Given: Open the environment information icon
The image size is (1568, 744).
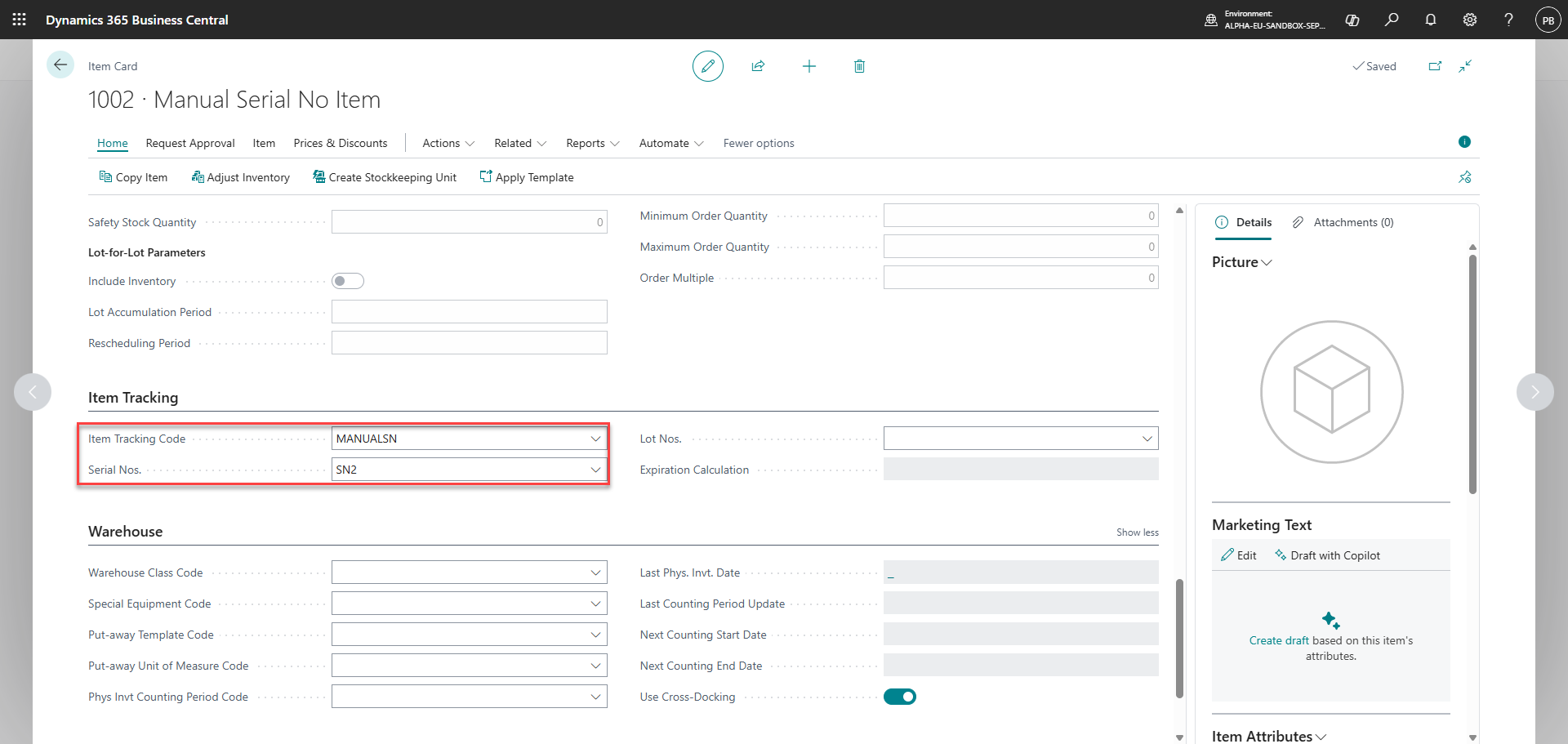Looking at the screenshot, I should coord(1211,20).
